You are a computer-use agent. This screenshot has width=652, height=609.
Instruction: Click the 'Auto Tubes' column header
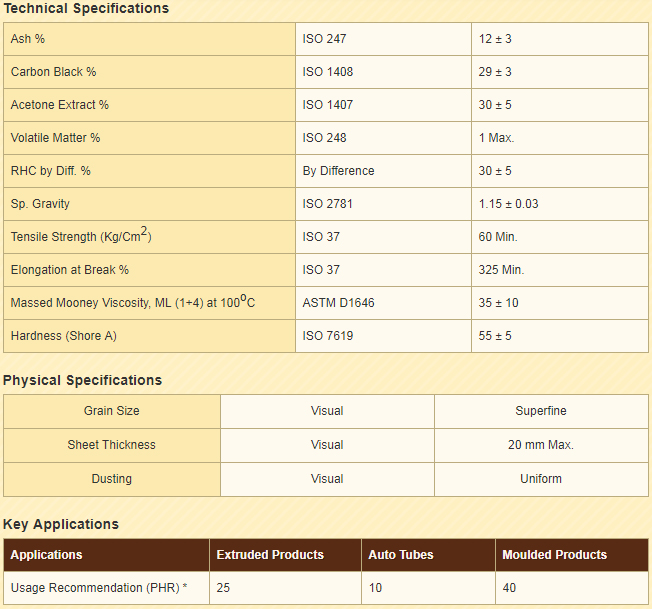click(428, 555)
